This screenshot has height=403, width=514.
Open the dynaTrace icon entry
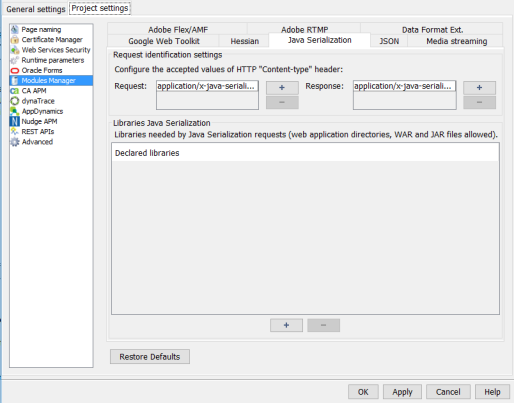(x=15, y=101)
